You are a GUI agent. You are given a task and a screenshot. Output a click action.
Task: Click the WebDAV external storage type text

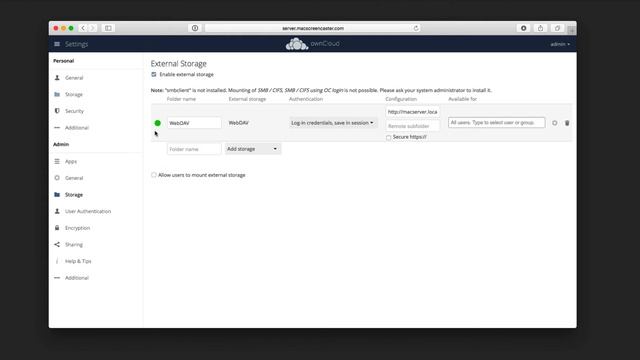tap(238, 123)
